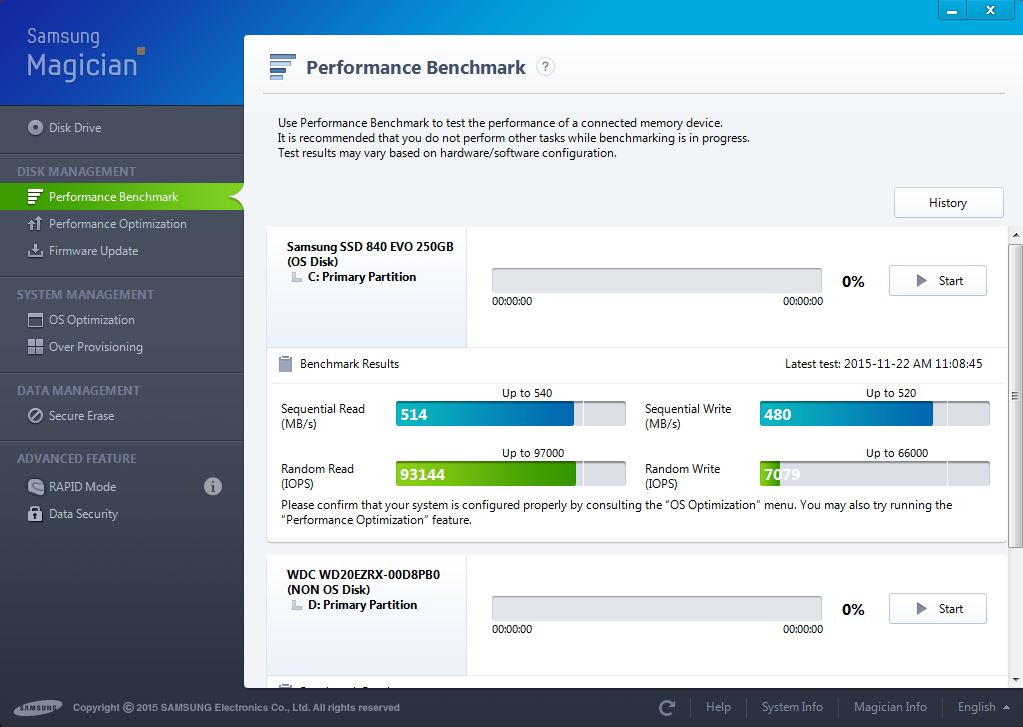This screenshot has height=727, width=1023.
Task: Open Performance Optimization
Action: pyautogui.click(x=117, y=224)
